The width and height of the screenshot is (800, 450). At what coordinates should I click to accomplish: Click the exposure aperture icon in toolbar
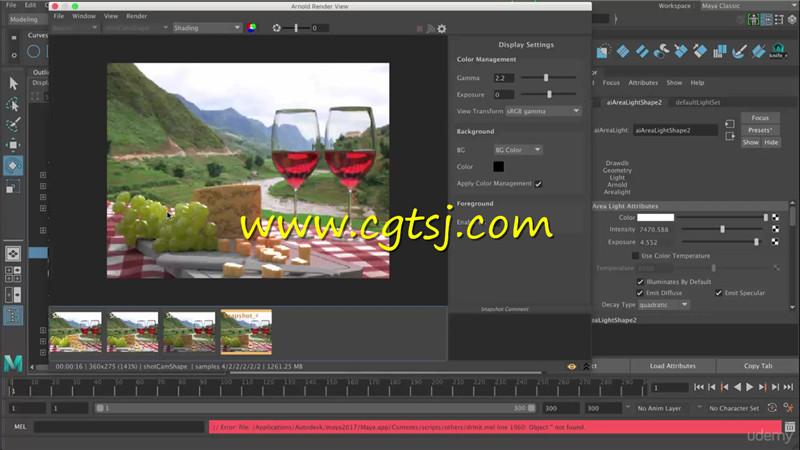pyautogui.click(x=277, y=28)
